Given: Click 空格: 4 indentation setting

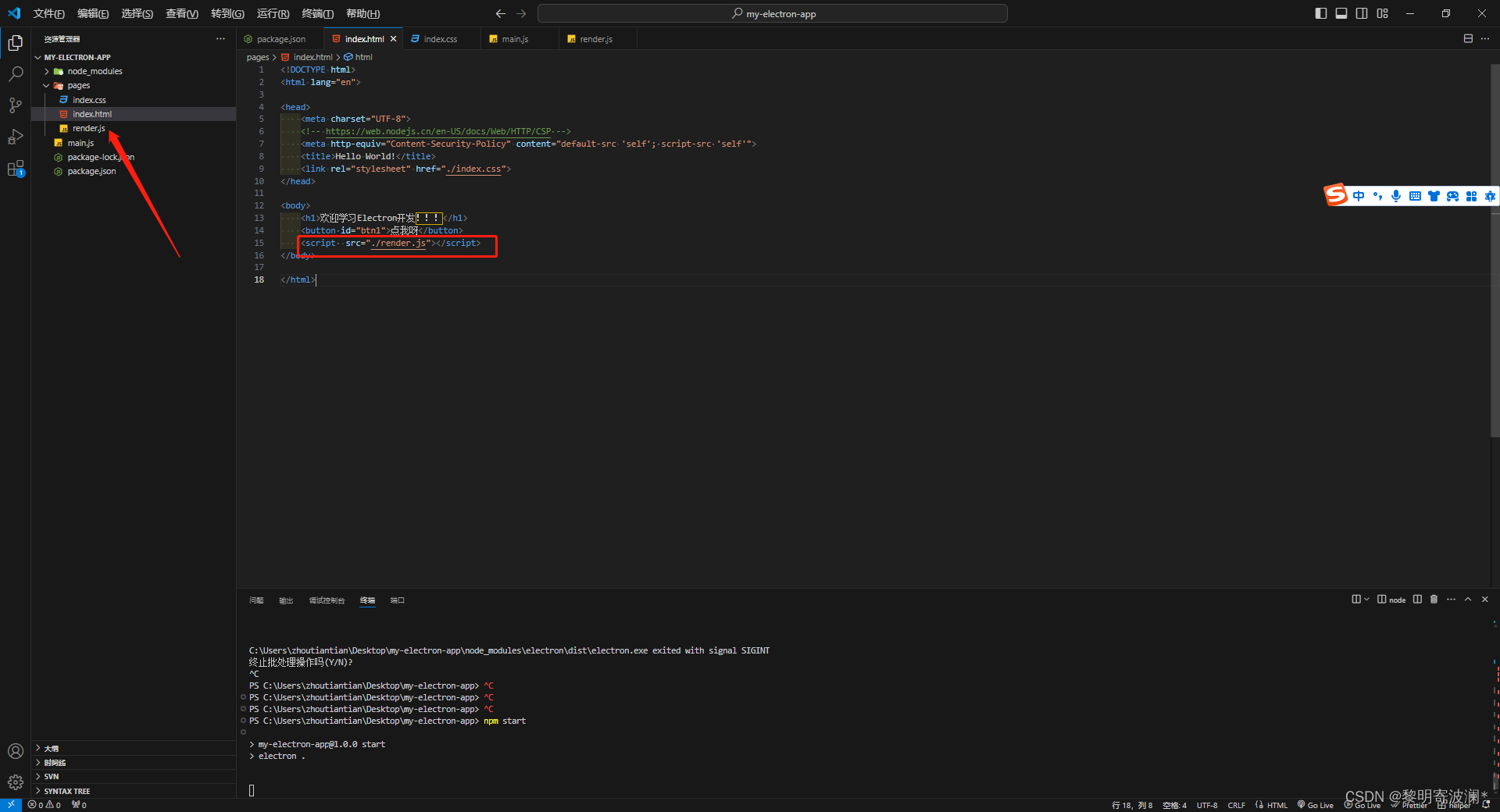Looking at the screenshot, I should 1174,805.
